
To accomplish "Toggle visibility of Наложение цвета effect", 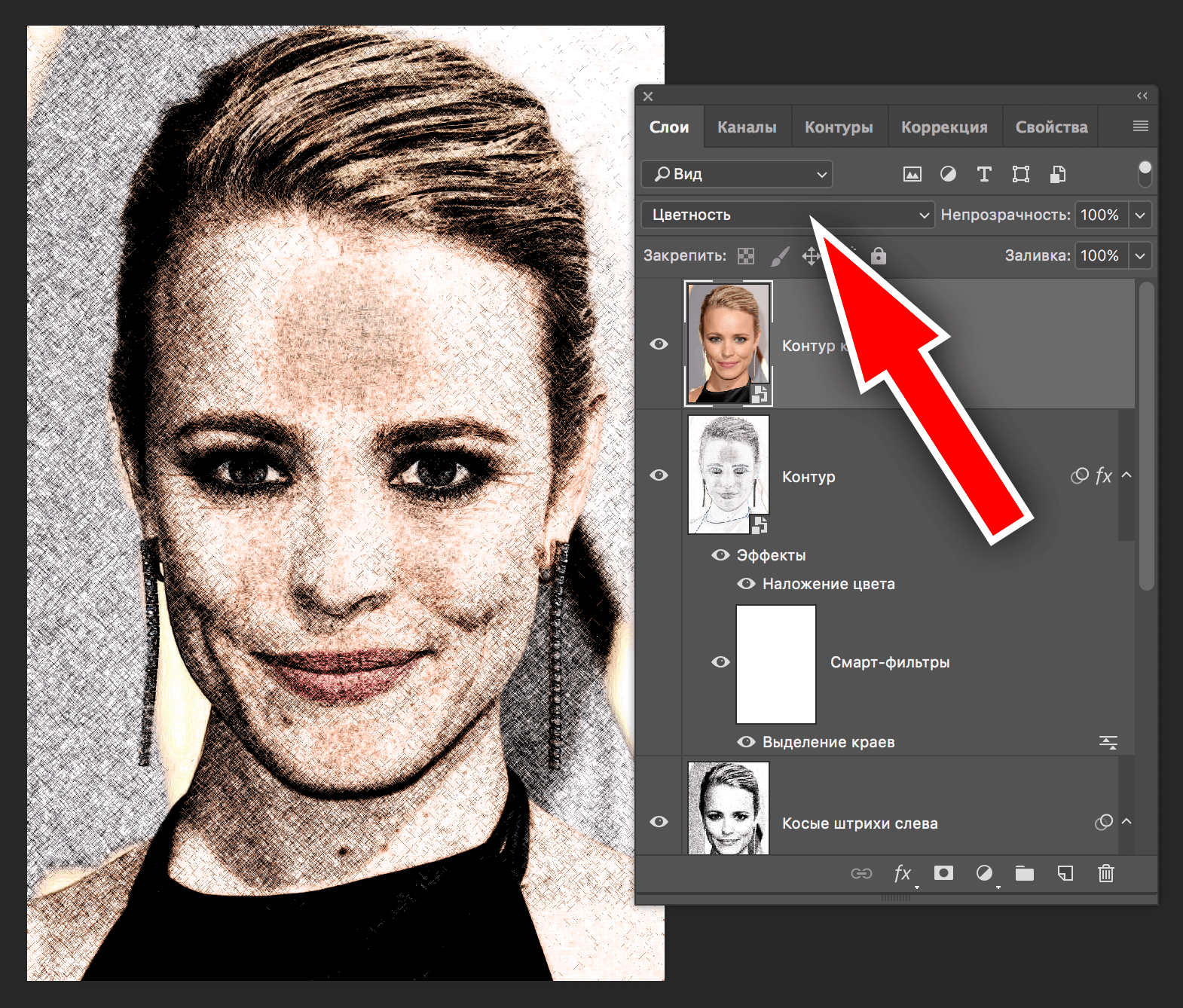I will point(746,584).
